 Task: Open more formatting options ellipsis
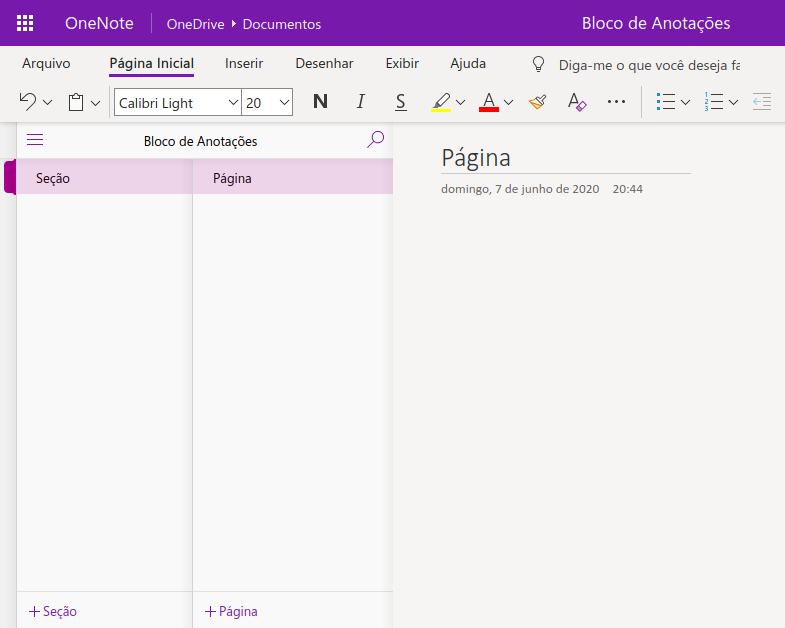616,102
